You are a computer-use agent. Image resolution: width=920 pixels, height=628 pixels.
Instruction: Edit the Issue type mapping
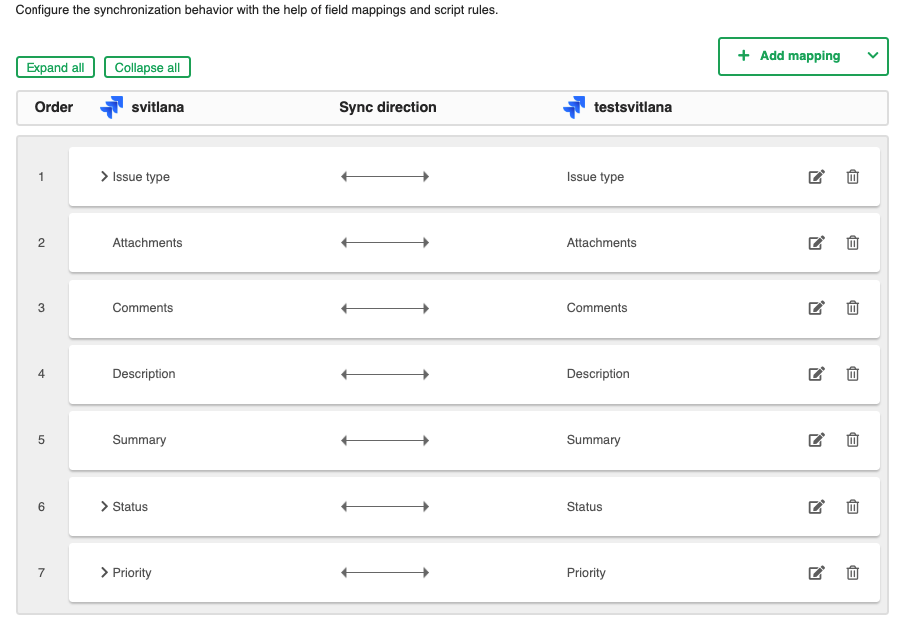[x=816, y=177]
